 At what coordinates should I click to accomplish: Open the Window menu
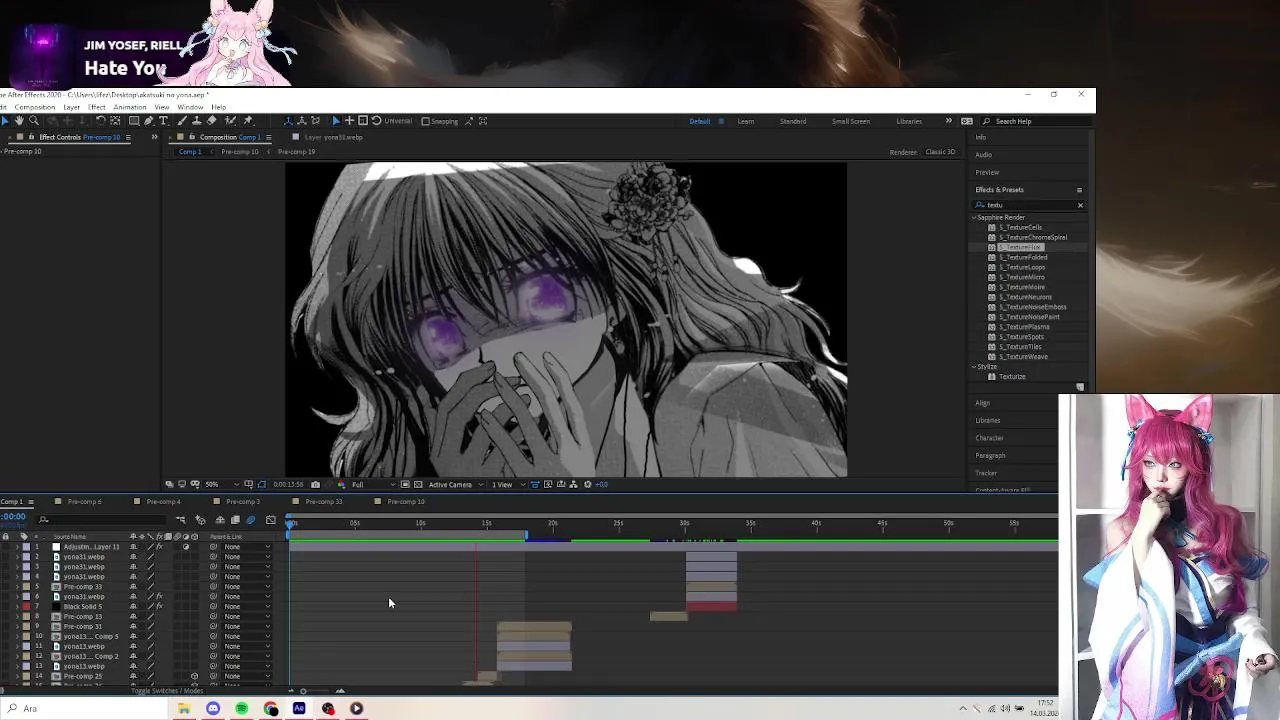[190, 107]
